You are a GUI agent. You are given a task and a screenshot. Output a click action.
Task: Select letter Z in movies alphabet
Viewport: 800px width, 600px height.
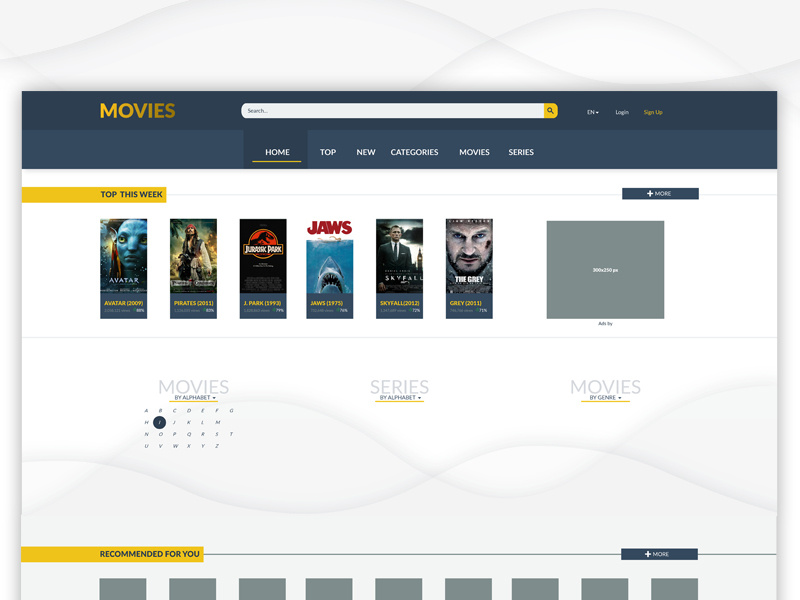click(x=217, y=446)
